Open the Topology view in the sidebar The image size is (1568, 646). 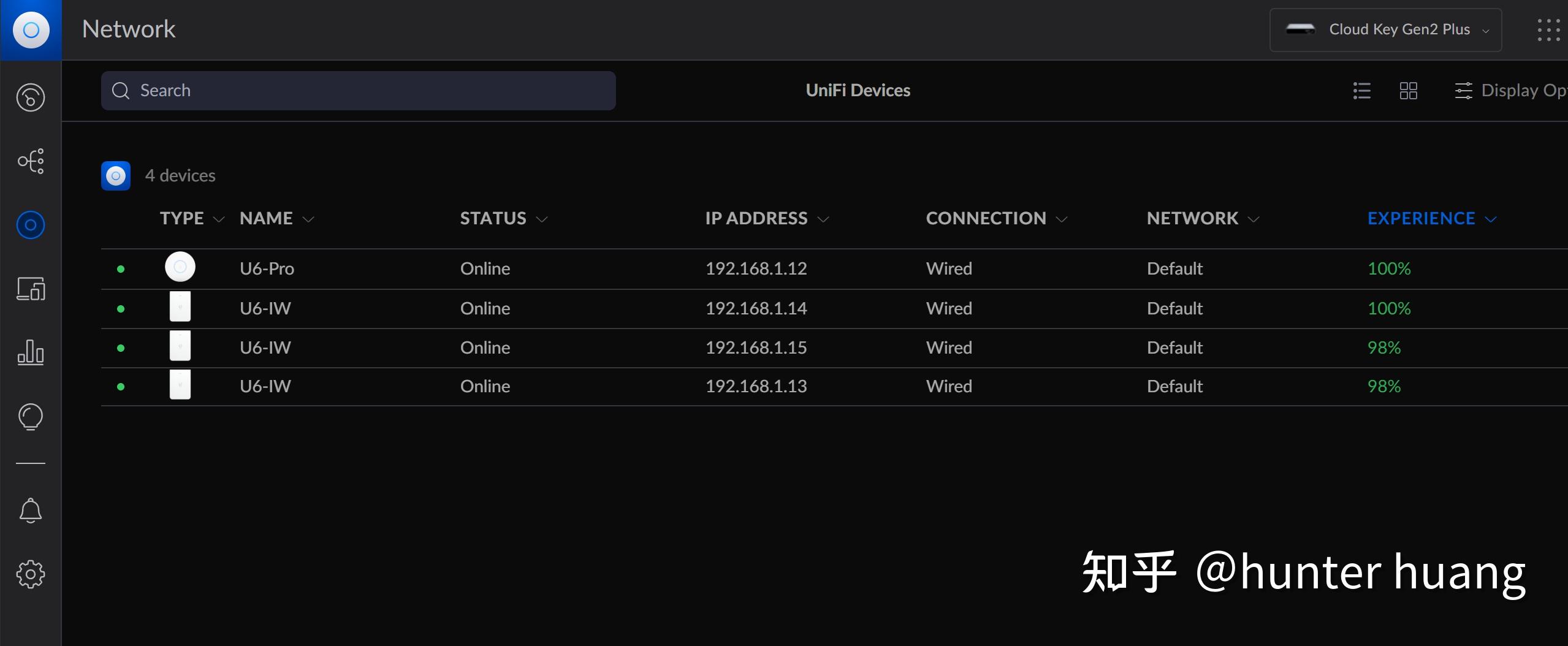coord(30,161)
